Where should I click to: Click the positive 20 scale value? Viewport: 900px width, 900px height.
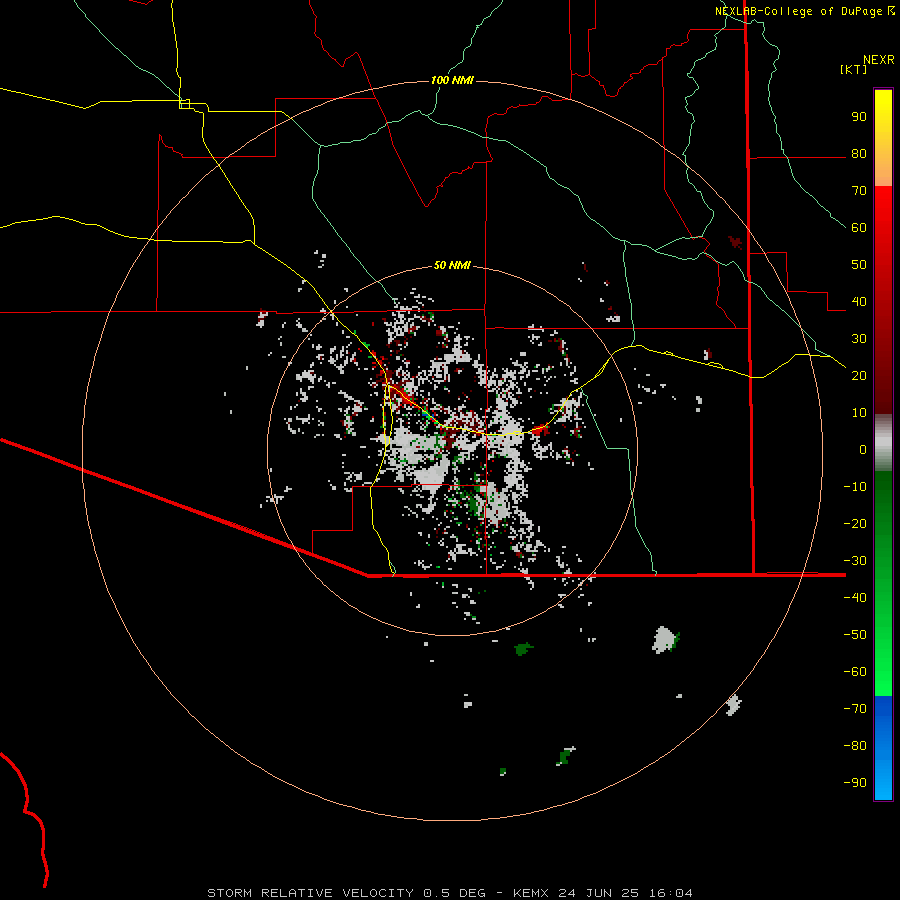pos(859,376)
